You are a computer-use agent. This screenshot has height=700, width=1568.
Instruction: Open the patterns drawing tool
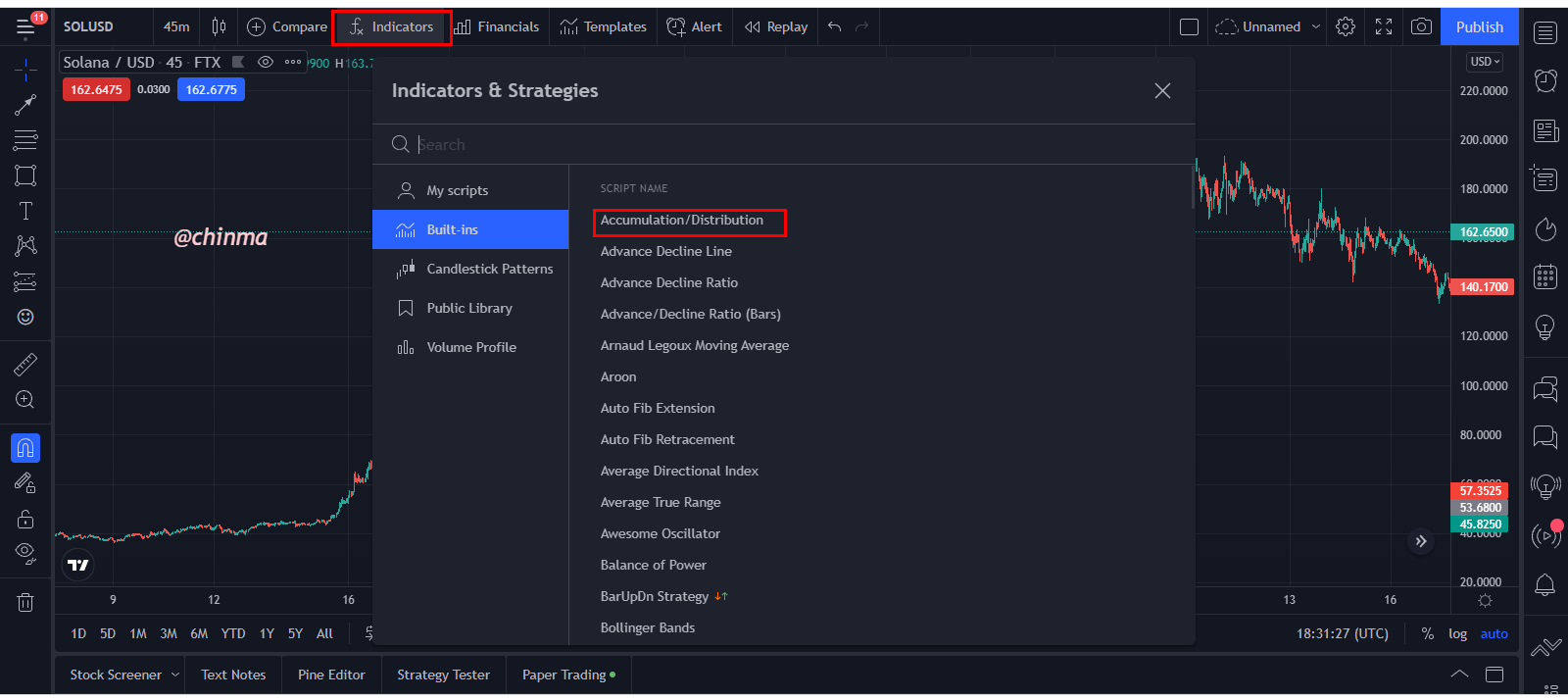click(x=25, y=246)
